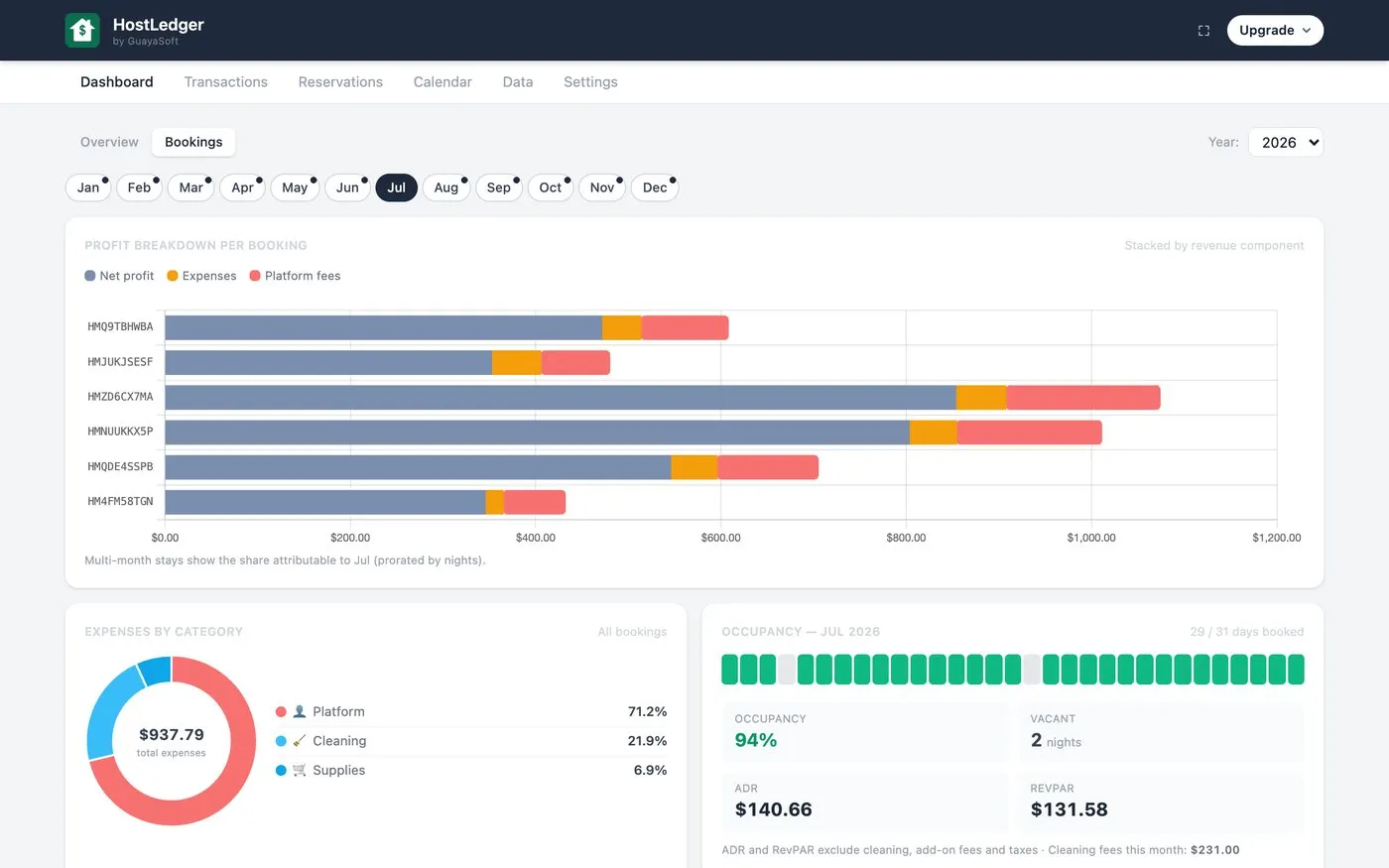Viewport: 1389px width, 868px height.
Task: Click the HM4FM58TGN booking label
Action: pyautogui.click(x=120, y=502)
